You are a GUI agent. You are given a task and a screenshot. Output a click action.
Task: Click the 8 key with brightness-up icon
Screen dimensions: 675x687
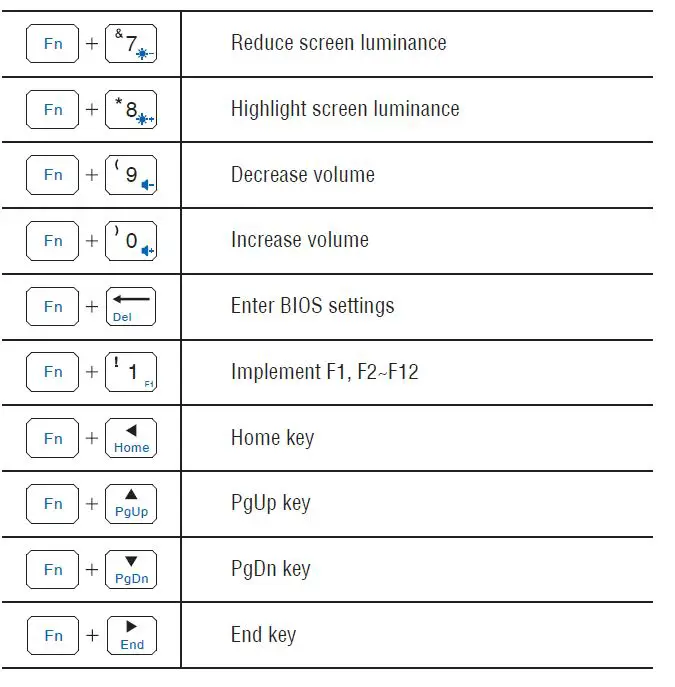pos(131,110)
